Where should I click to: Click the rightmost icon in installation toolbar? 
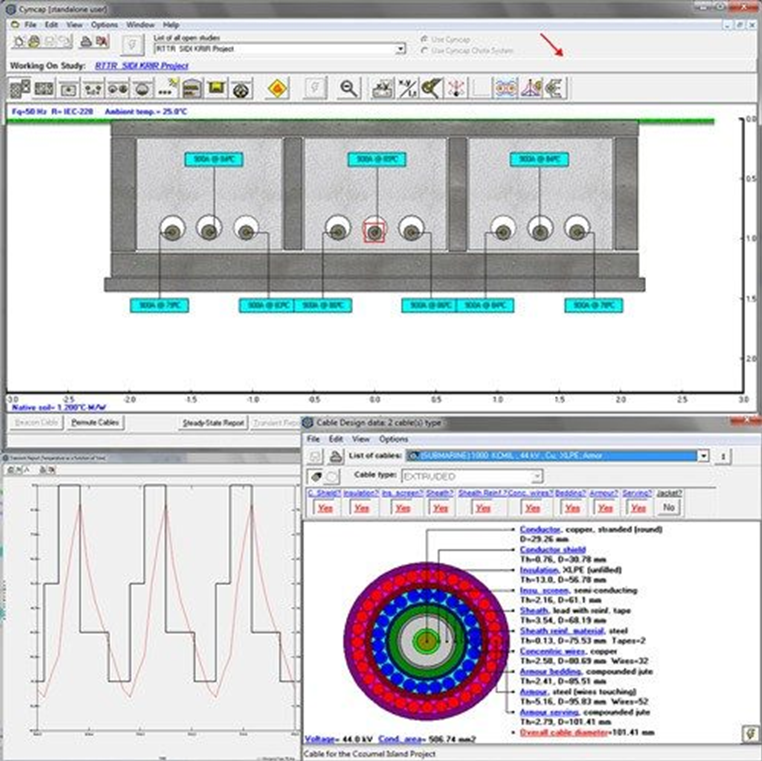pyautogui.click(x=555, y=89)
